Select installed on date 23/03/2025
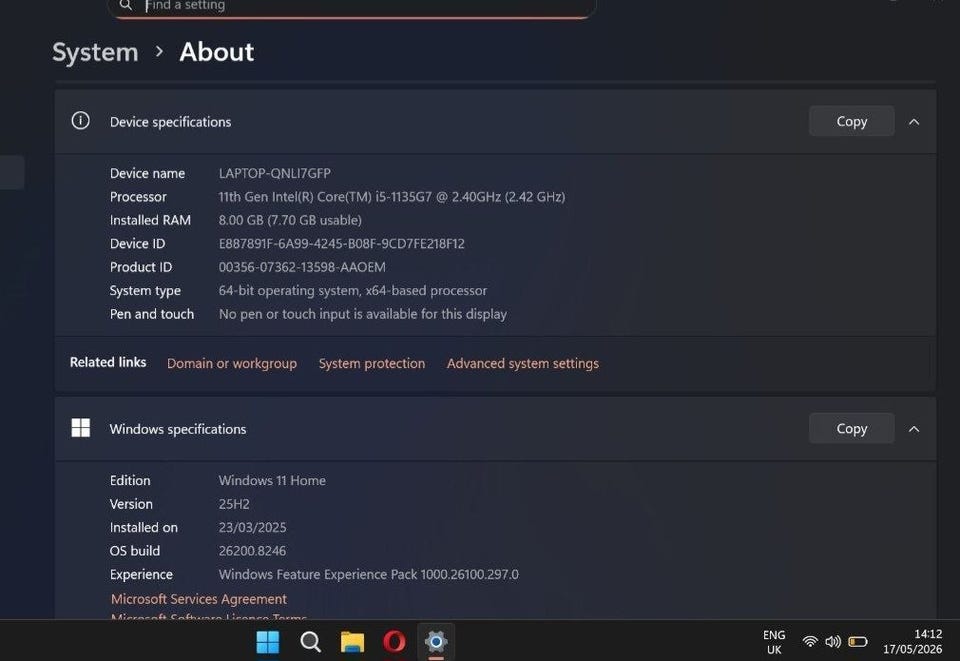The image size is (960, 661). point(252,528)
